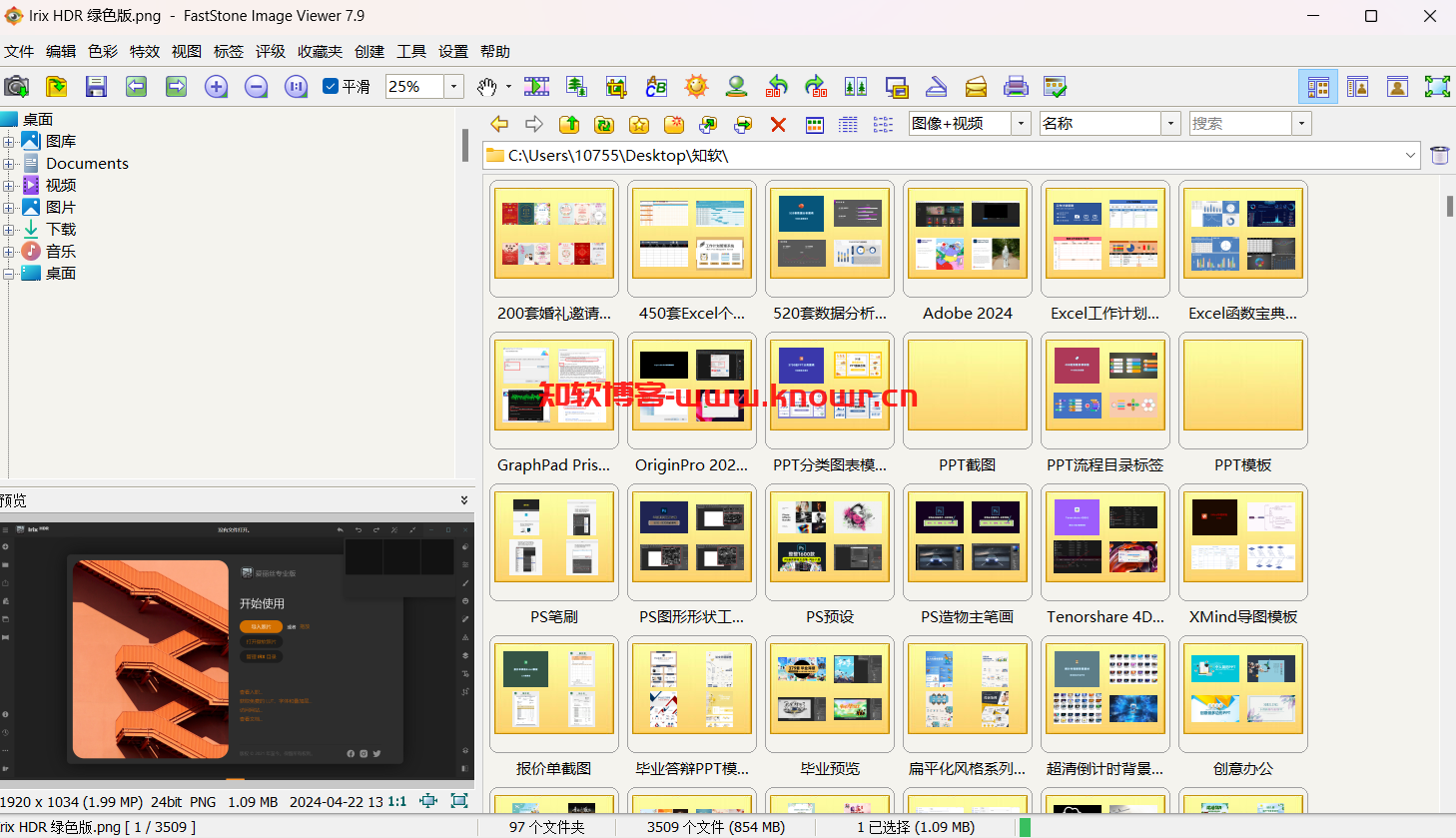The width and height of the screenshot is (1456, 838).
Task: Click the Print printer icon
Action: pos(1016,87)
